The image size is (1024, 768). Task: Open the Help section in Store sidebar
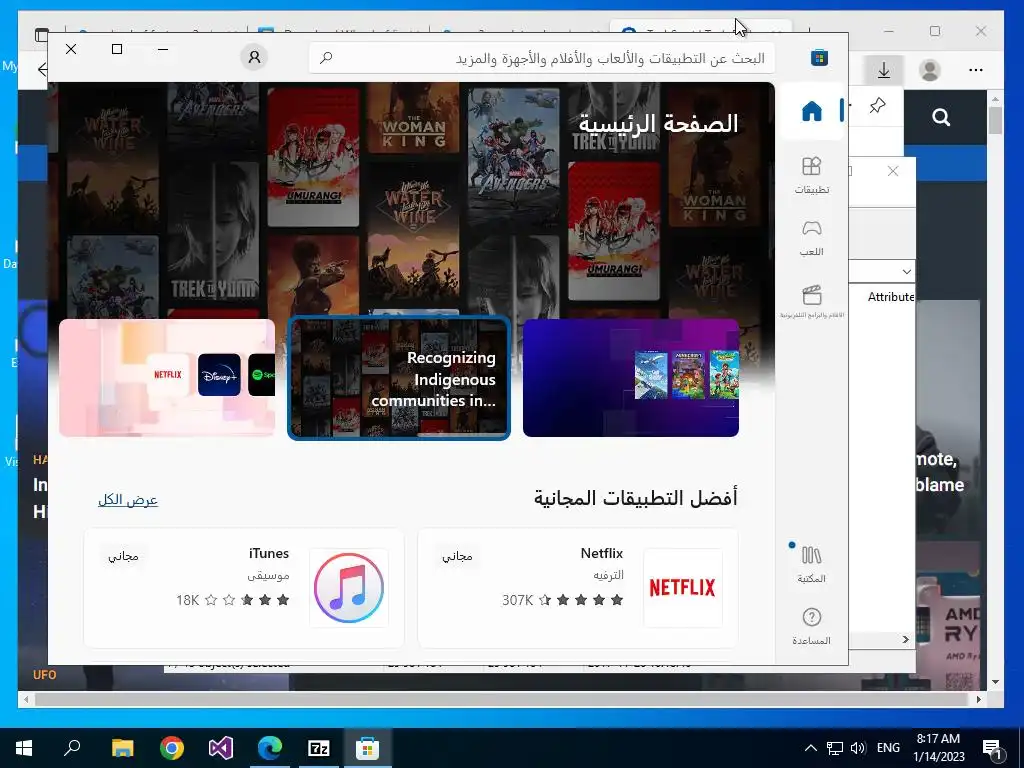[812, 626]
